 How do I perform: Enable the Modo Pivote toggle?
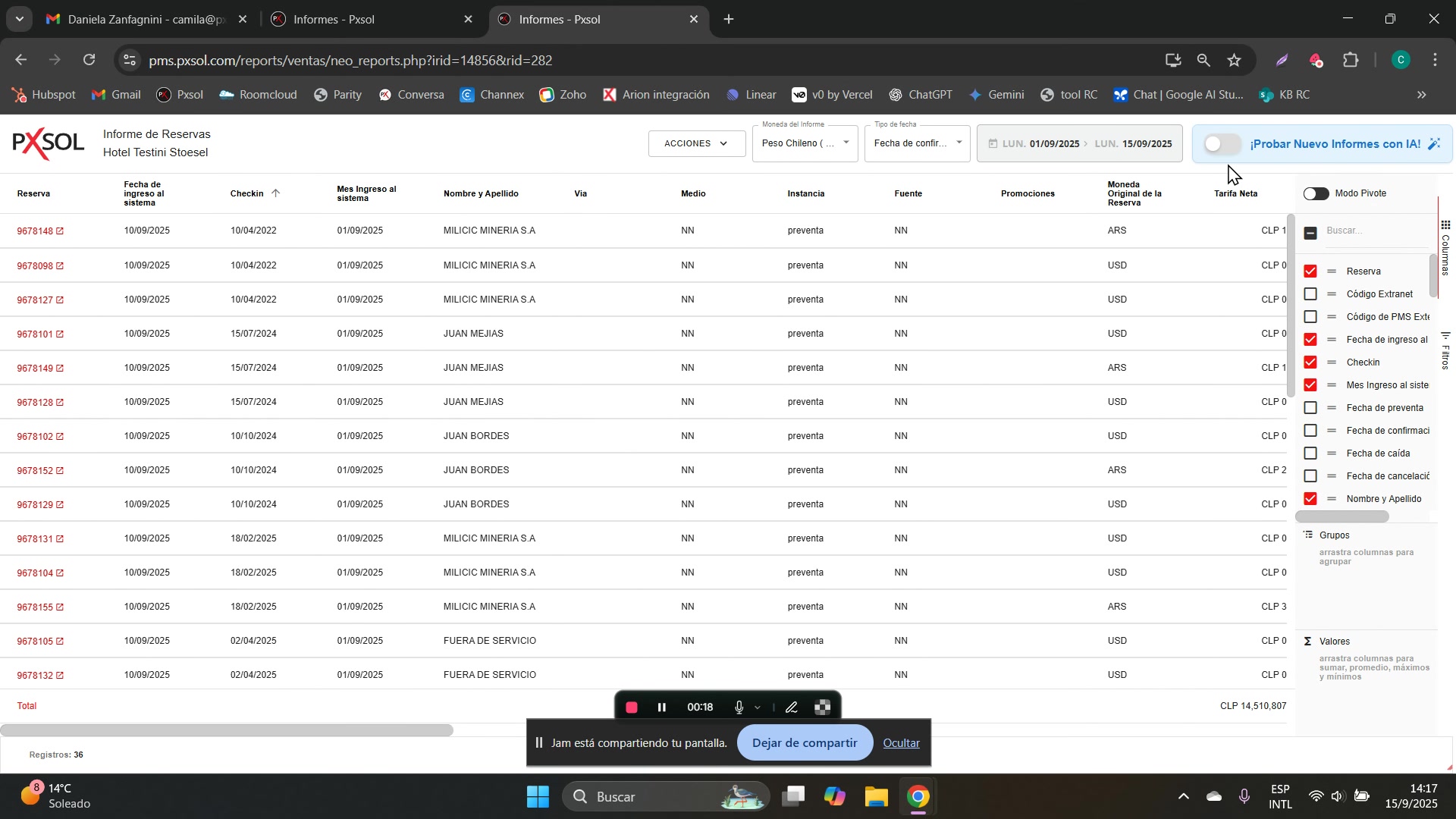point(1316,193)
